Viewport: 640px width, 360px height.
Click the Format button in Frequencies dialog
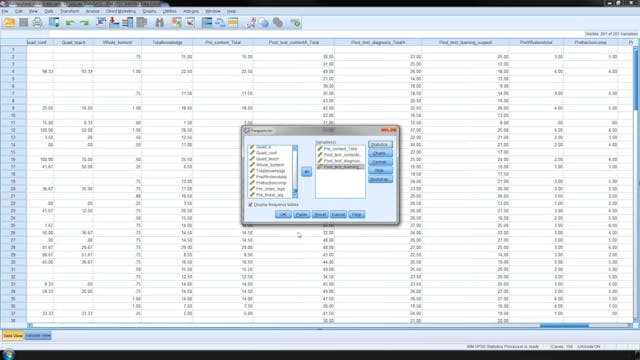380,162
